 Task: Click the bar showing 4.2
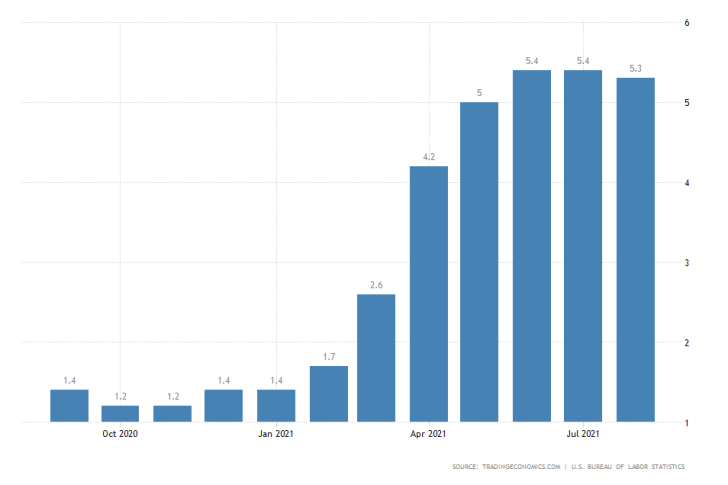click(x=428, y=294)
